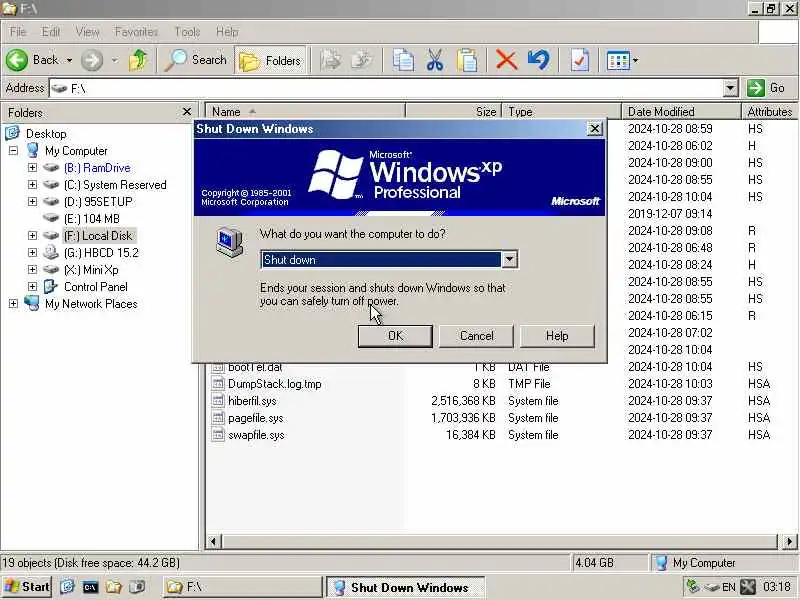The width and height of the screenshot is (800, 600).
Task: Expand the (B:) RamDrive node
Action: coord(32,167)
